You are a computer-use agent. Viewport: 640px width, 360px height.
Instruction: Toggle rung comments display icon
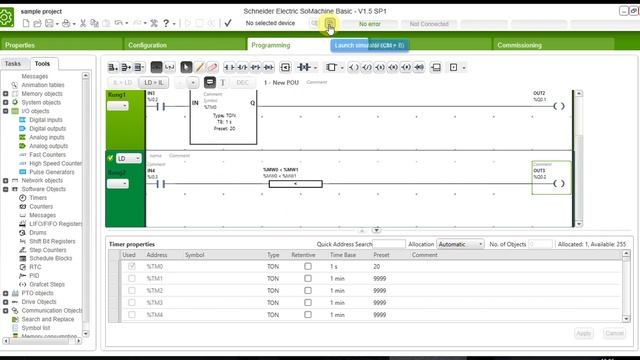pos(210,82)
